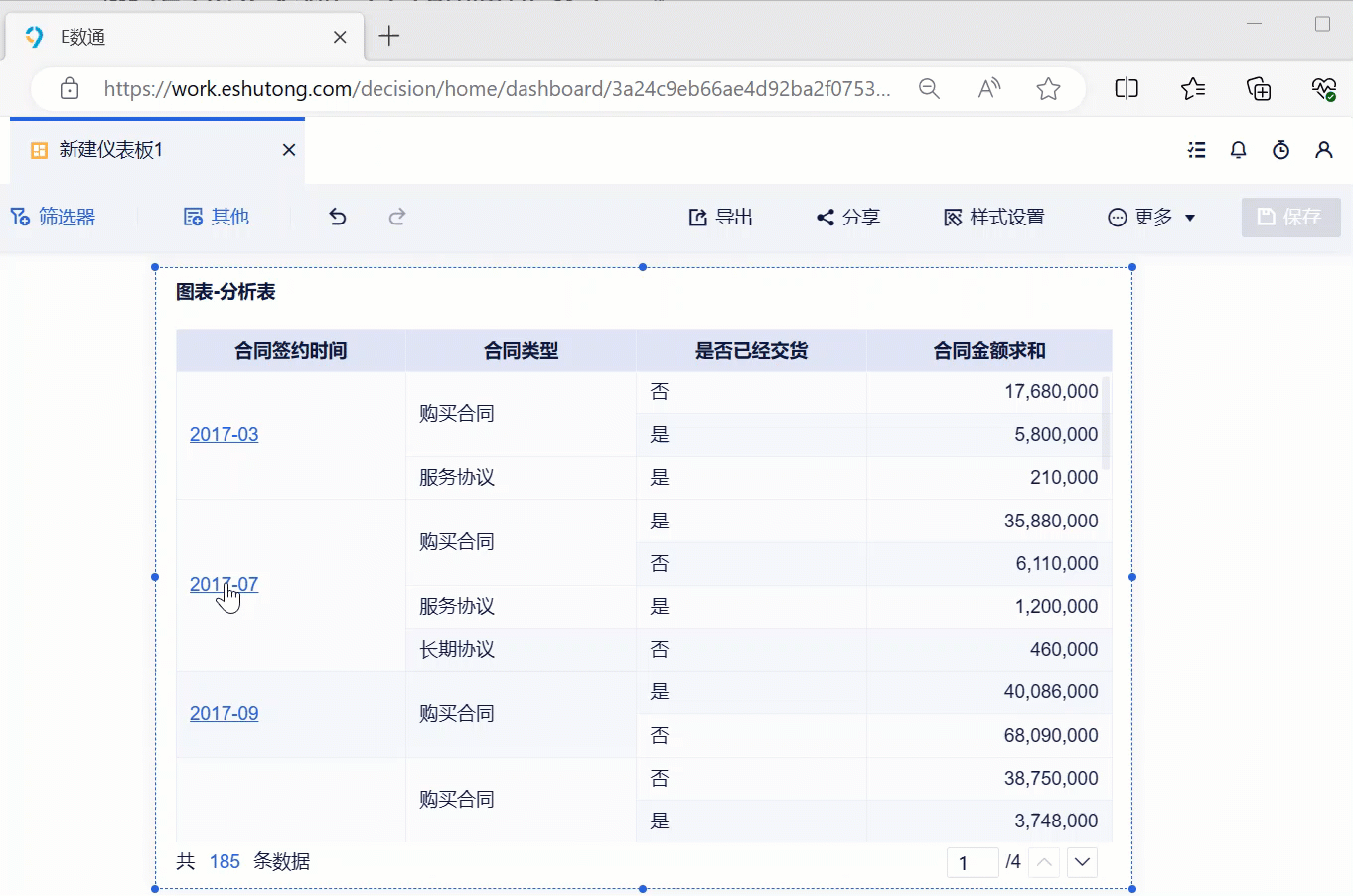Close the 新建仪表板1 tab

tap(289, 150)
